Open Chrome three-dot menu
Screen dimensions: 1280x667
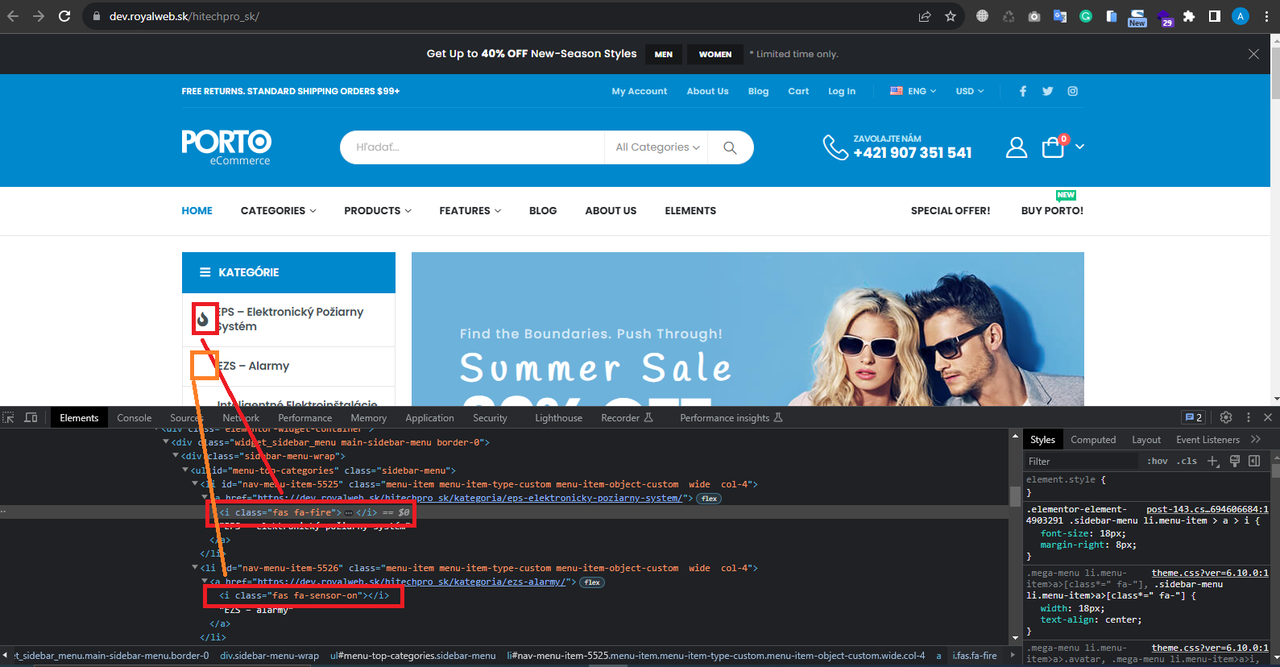tap(1266, 17)
